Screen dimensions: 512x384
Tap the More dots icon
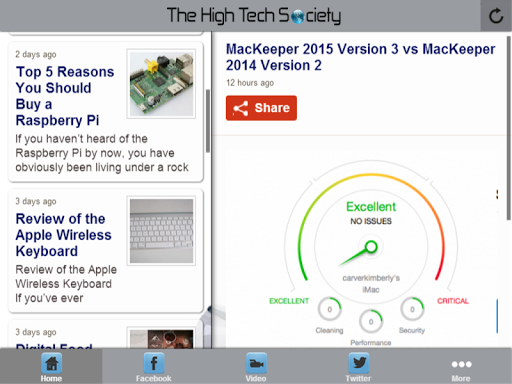coord(461,364)
